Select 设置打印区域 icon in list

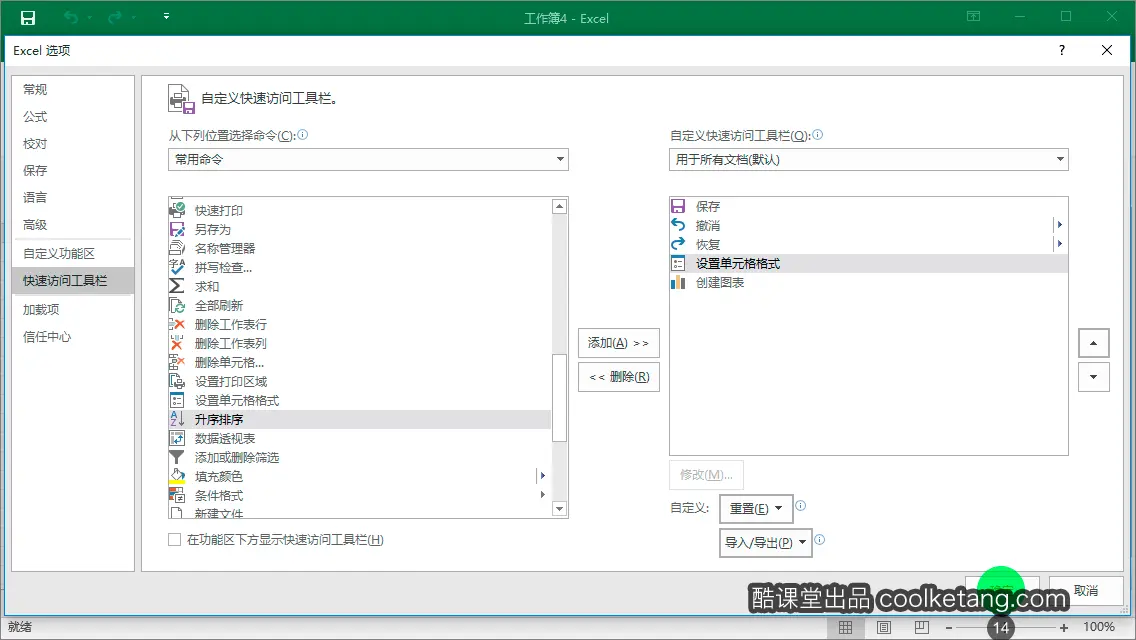(x=177, y=381)
